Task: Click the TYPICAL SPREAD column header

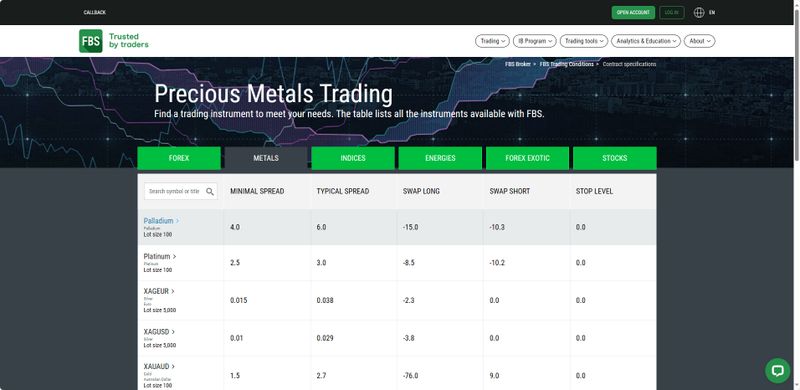Action: [343, 191]
